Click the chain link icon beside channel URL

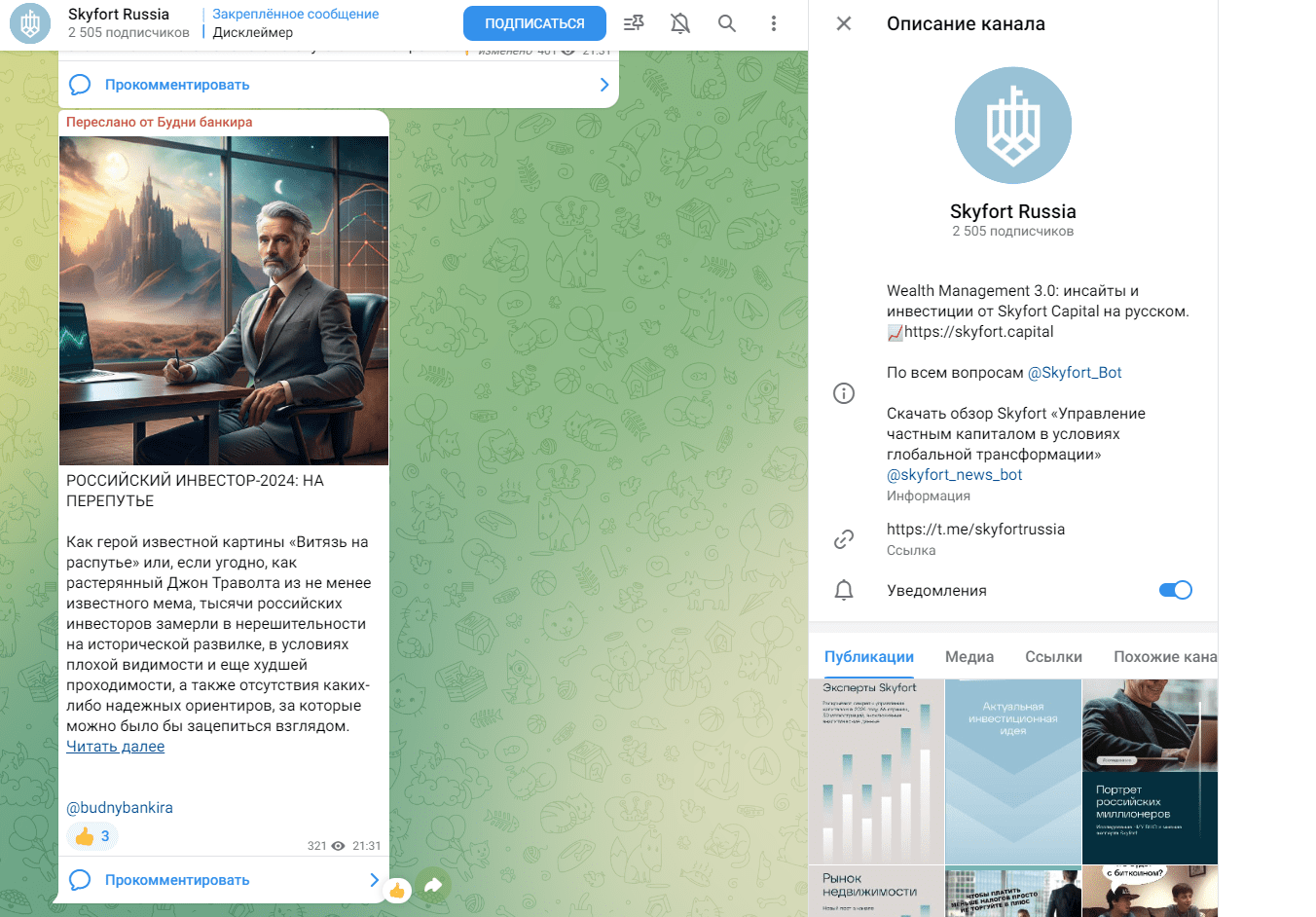844,539
